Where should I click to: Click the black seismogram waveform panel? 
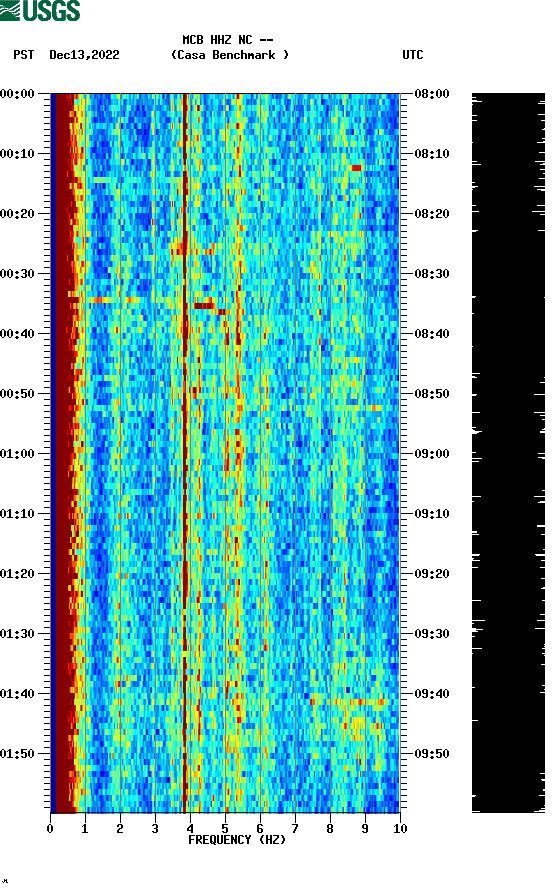(508, 453)
